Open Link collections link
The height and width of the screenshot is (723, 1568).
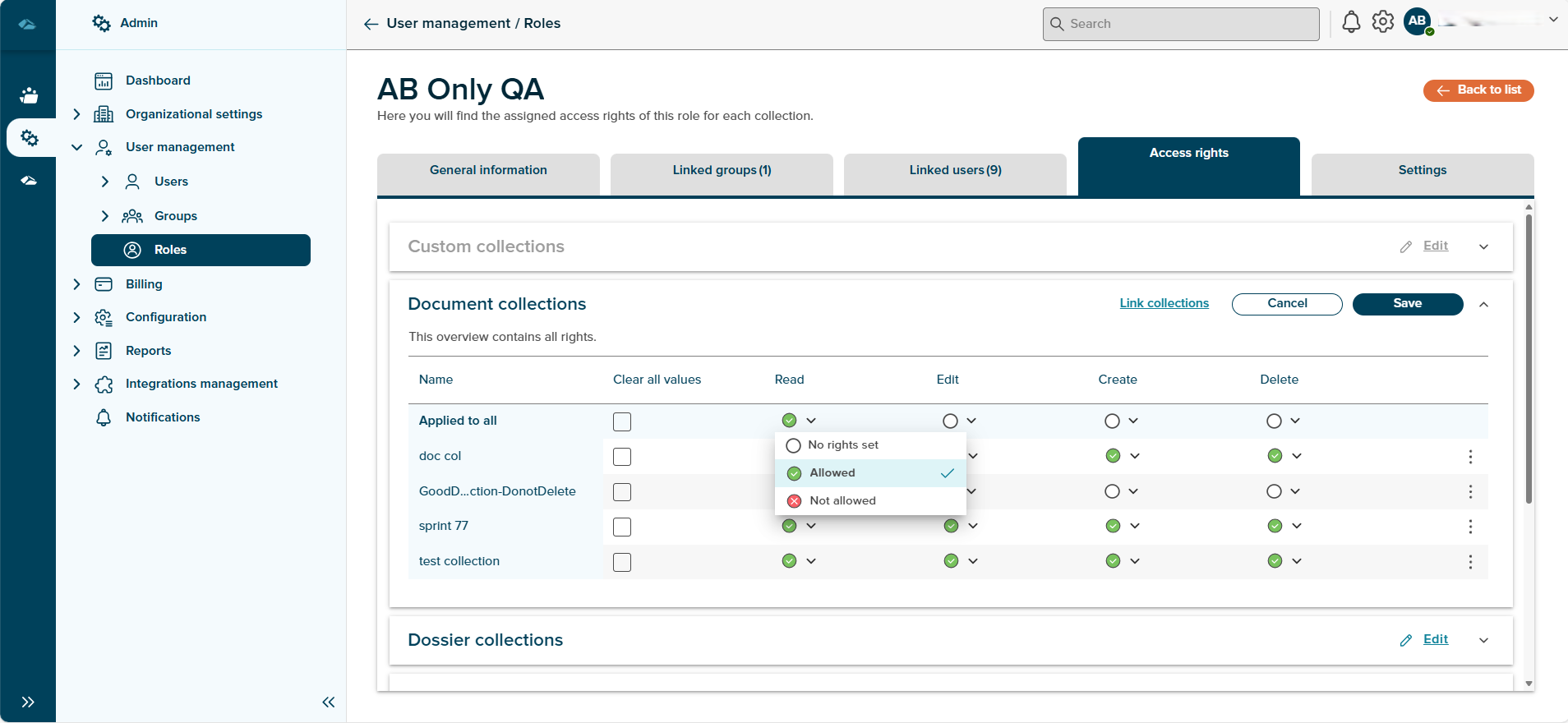pos(1164,303)
